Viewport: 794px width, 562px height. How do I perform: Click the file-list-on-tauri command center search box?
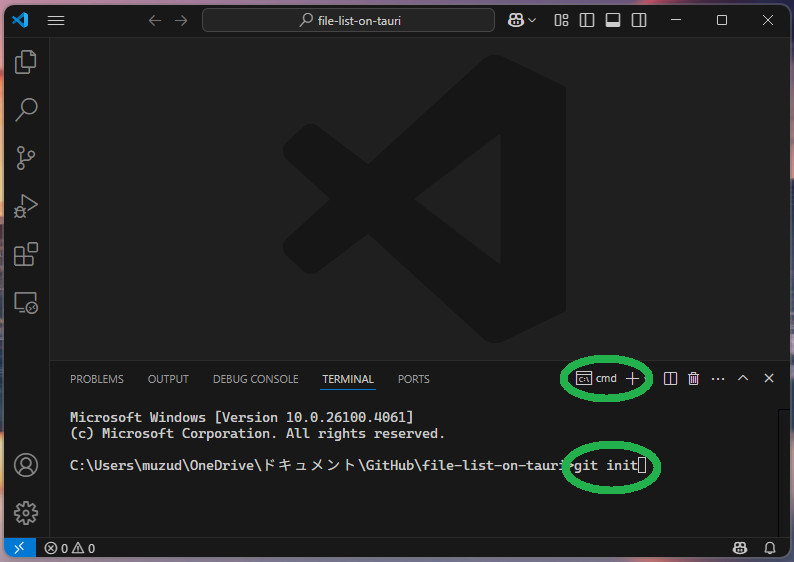point(348,20)
